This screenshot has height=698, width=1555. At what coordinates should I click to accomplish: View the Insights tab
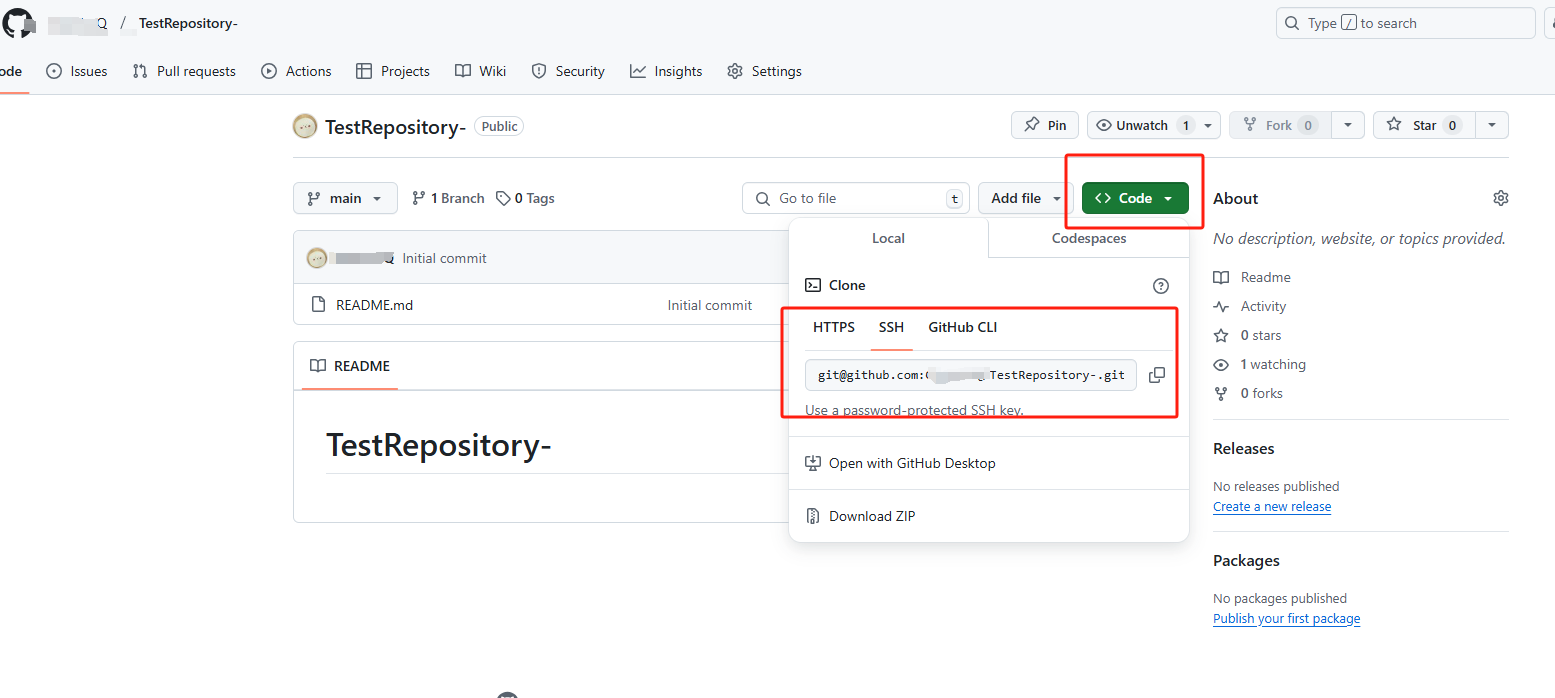(666, 71)
